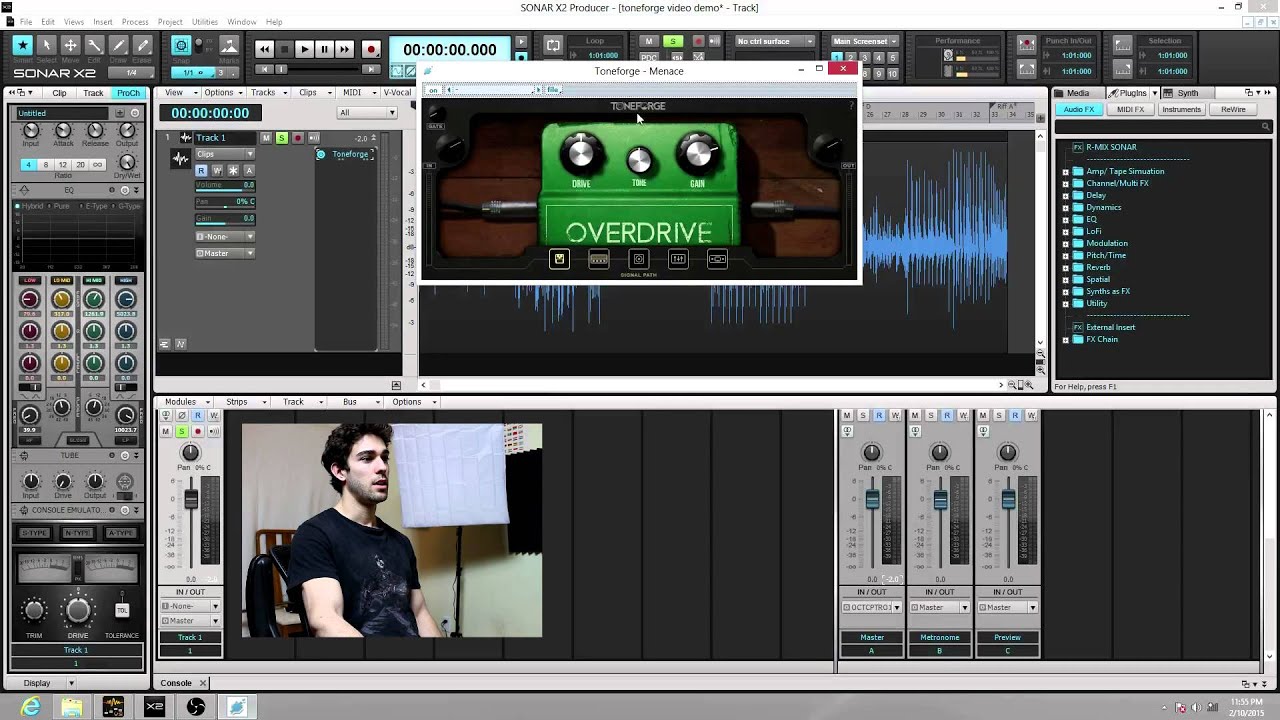Click the Track 1 name field
This screenshot has width=1280, height=720.
click(x=223, y=138)
